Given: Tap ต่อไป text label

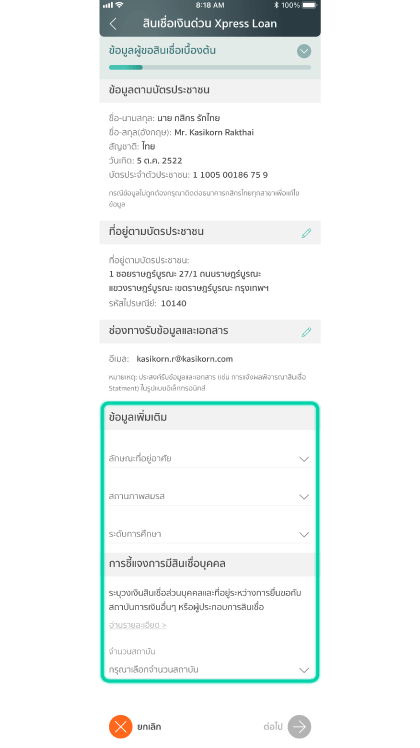Looking at the screenshot, I should [x=273, y=727].
